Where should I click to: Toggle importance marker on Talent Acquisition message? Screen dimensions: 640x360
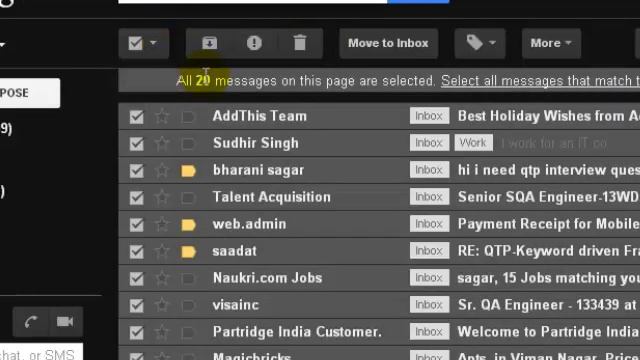188,198
